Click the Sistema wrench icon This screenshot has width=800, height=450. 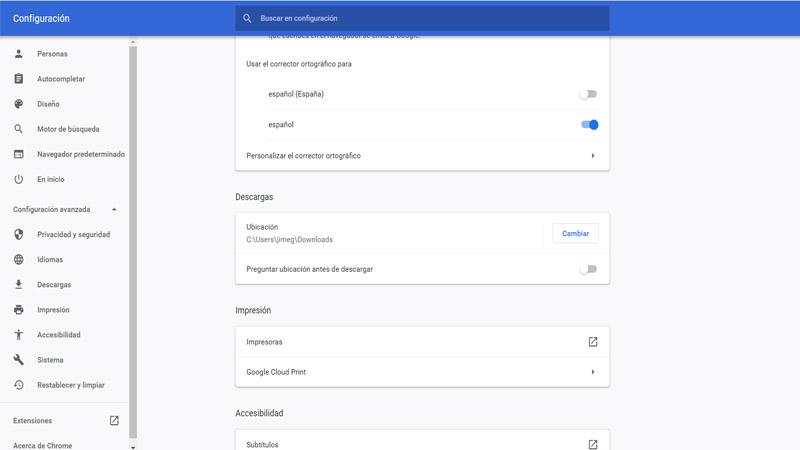click(x=18, y=360)
